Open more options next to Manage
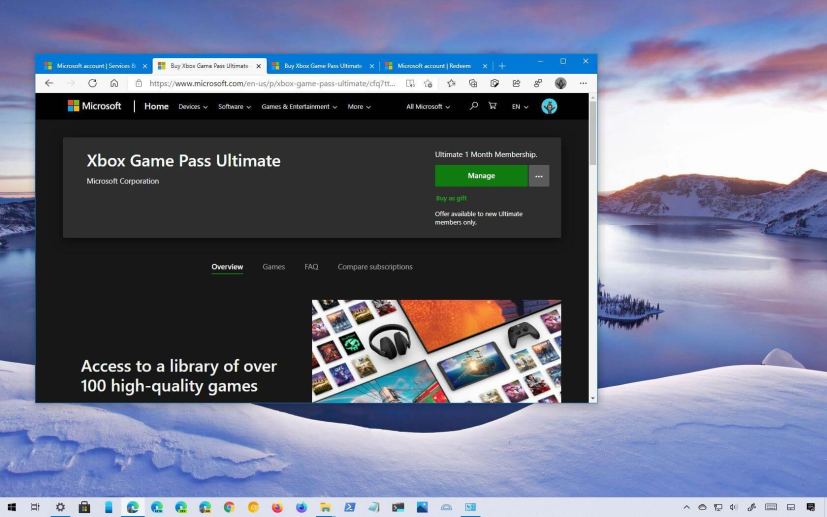The image size is (827, 517). tap(538, 176)
